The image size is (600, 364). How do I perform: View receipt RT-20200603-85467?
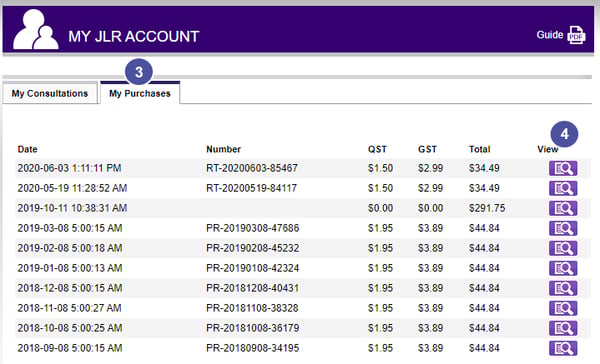(x=563, y=168)
